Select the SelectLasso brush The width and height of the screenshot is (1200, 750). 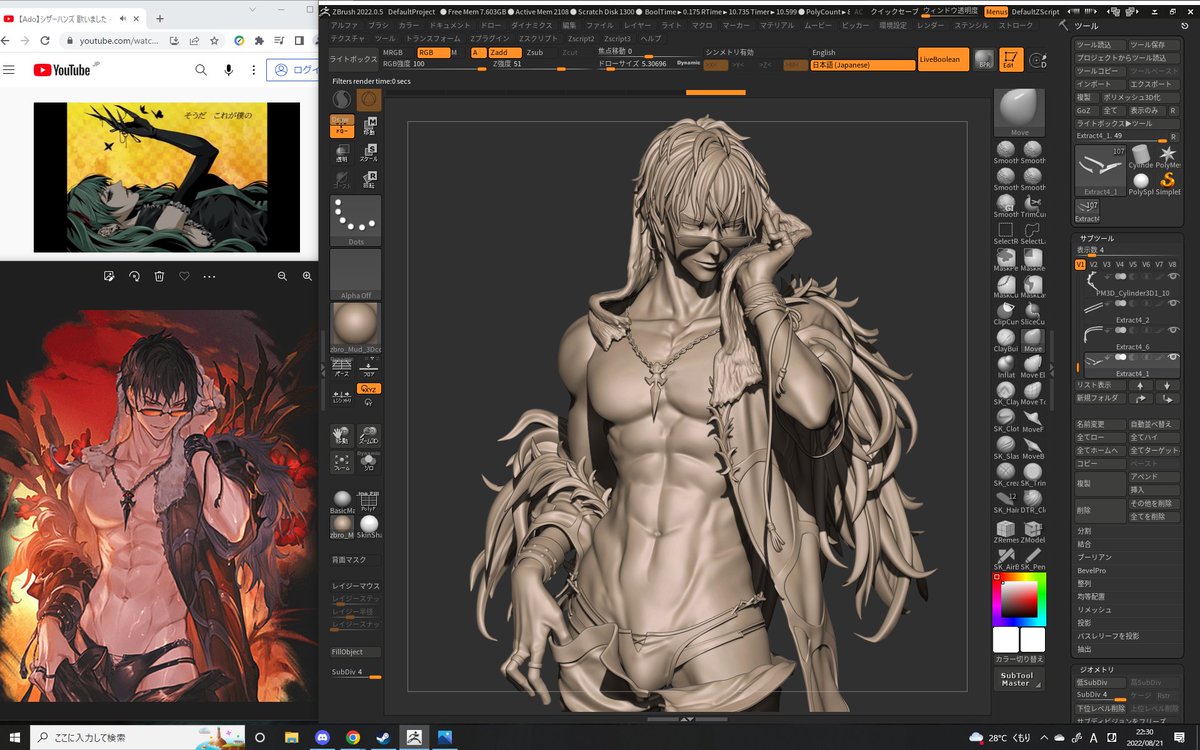(1033, 232)
